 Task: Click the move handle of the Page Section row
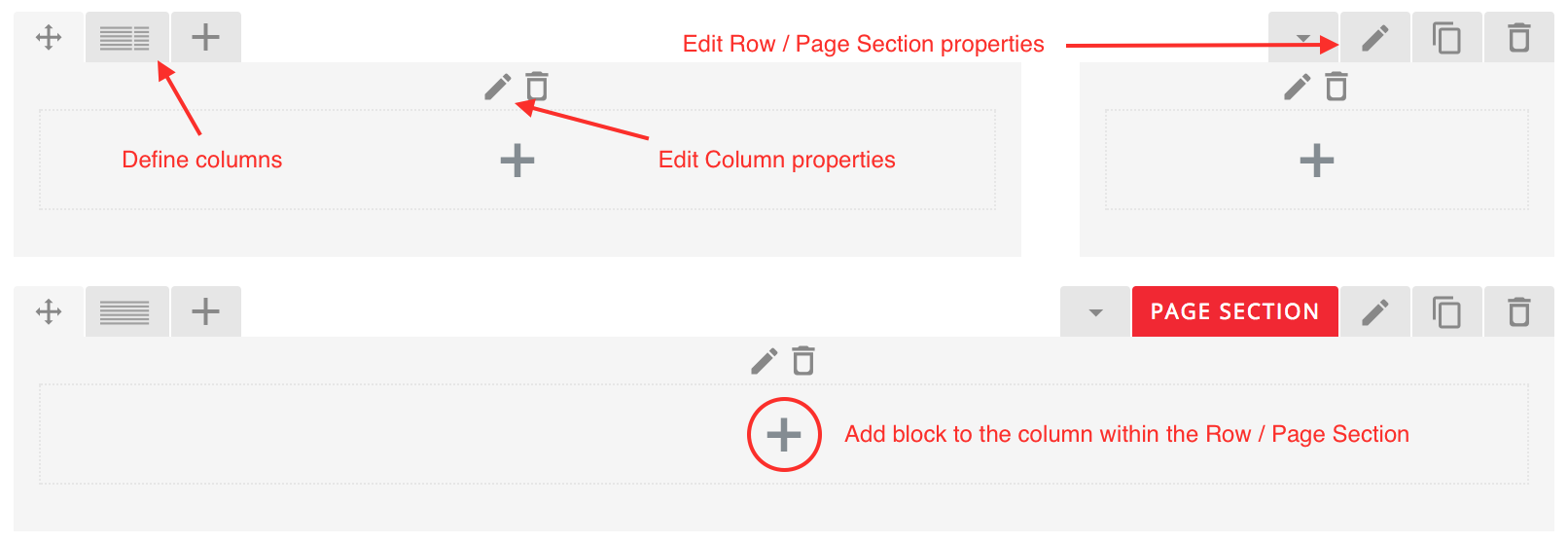(x=49, y=312)
